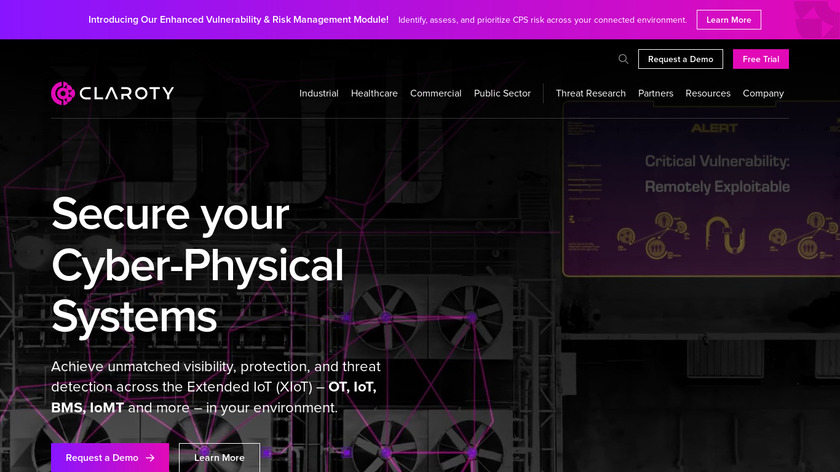Click Request a Demo in the header
The width and height of the screenshot is (840, 472).
[680, 59]
